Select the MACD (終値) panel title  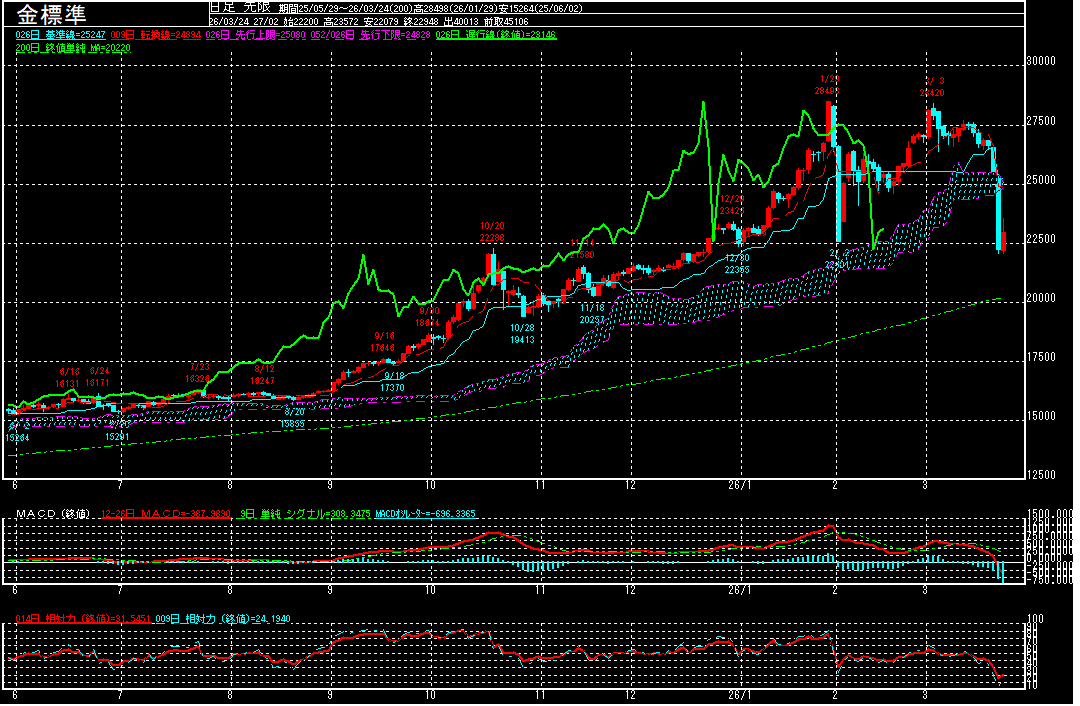point(50,514)
